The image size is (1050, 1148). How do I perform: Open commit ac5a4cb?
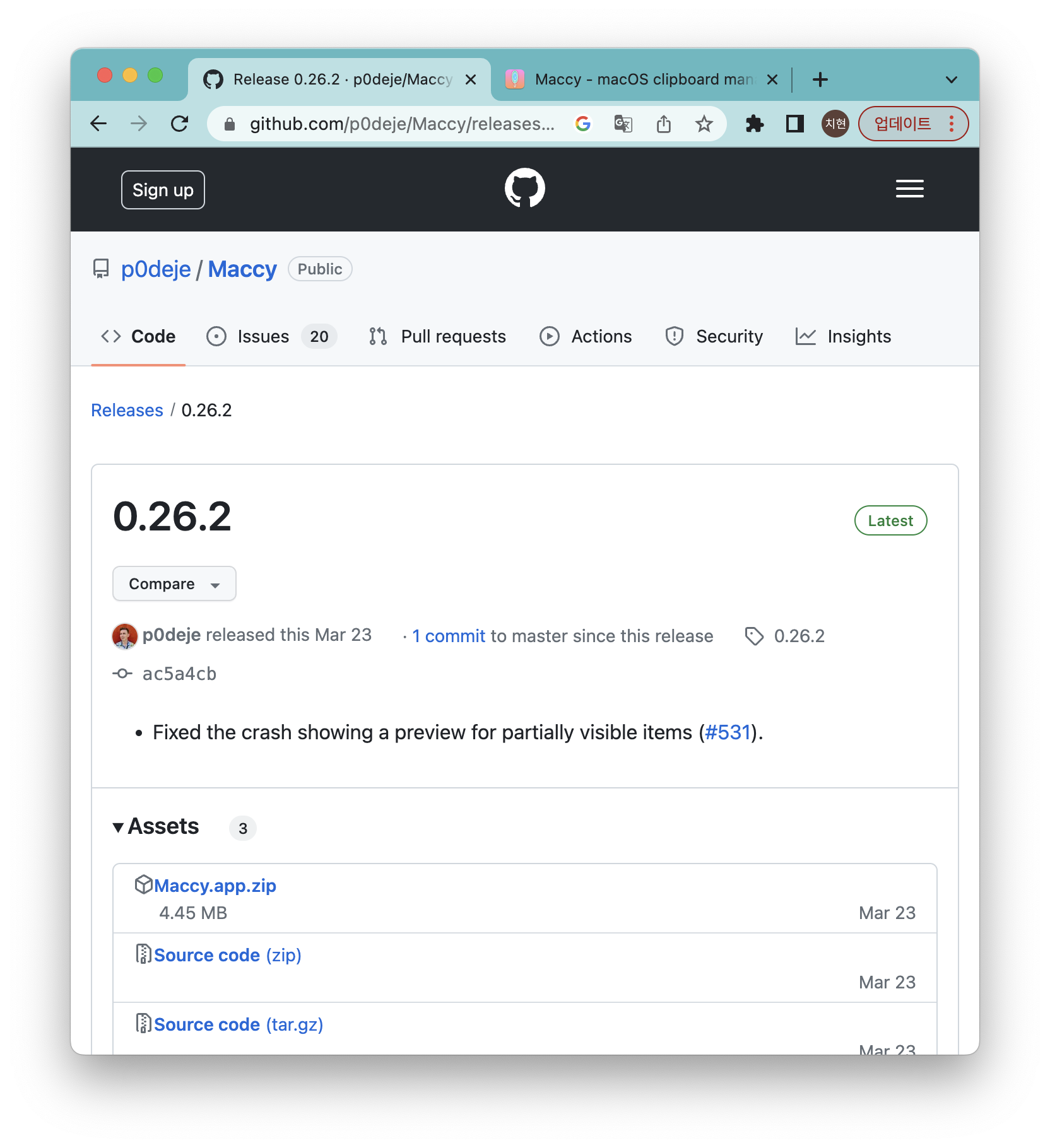pos(179,674)
